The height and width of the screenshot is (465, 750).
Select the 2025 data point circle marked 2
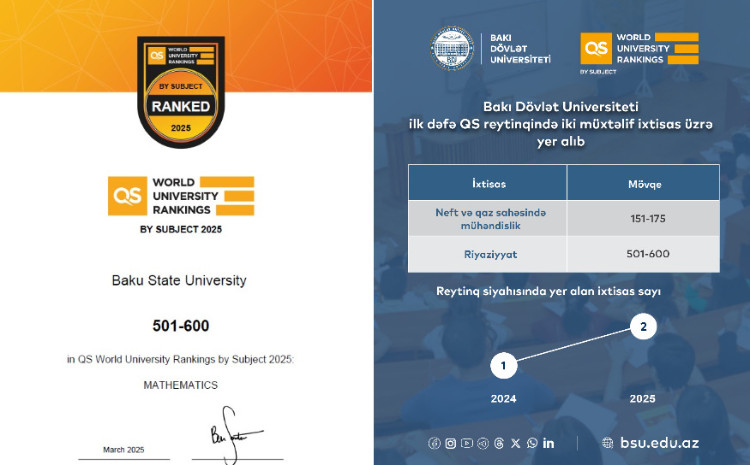[x=643, y=327]
